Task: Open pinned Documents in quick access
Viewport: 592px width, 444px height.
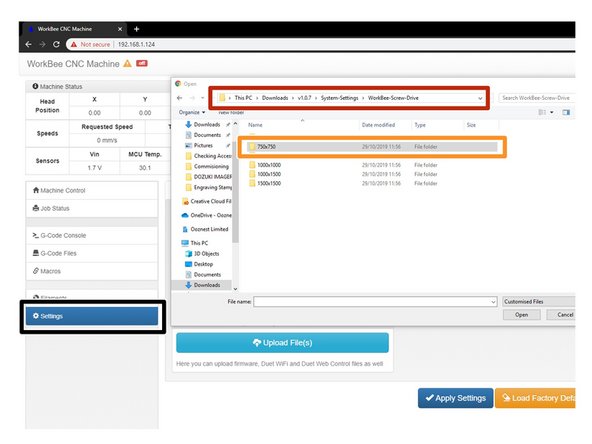Action: click(x=207, y=135)
